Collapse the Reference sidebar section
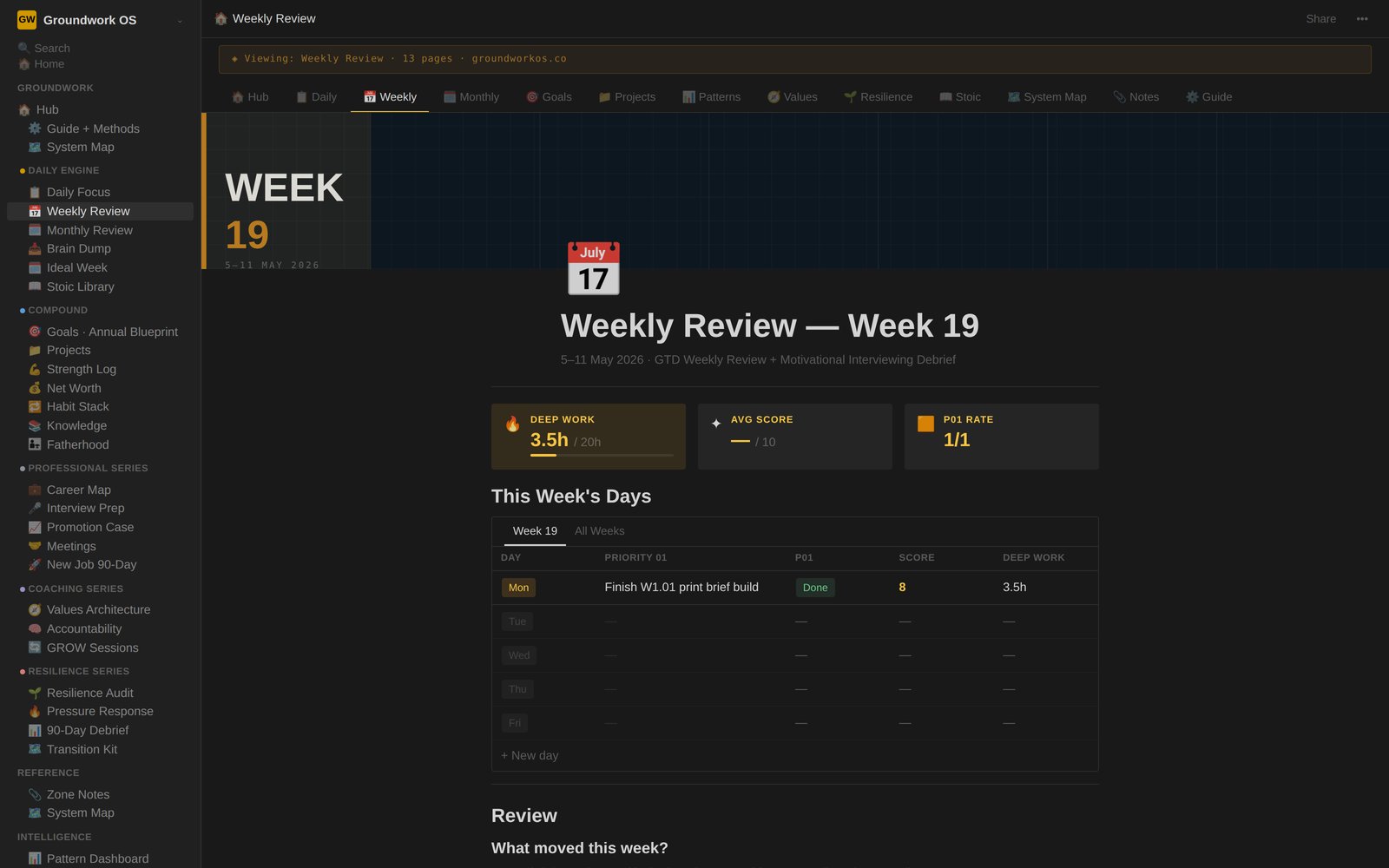Viewport: 1389px width, 868px height. click(49, 773)
